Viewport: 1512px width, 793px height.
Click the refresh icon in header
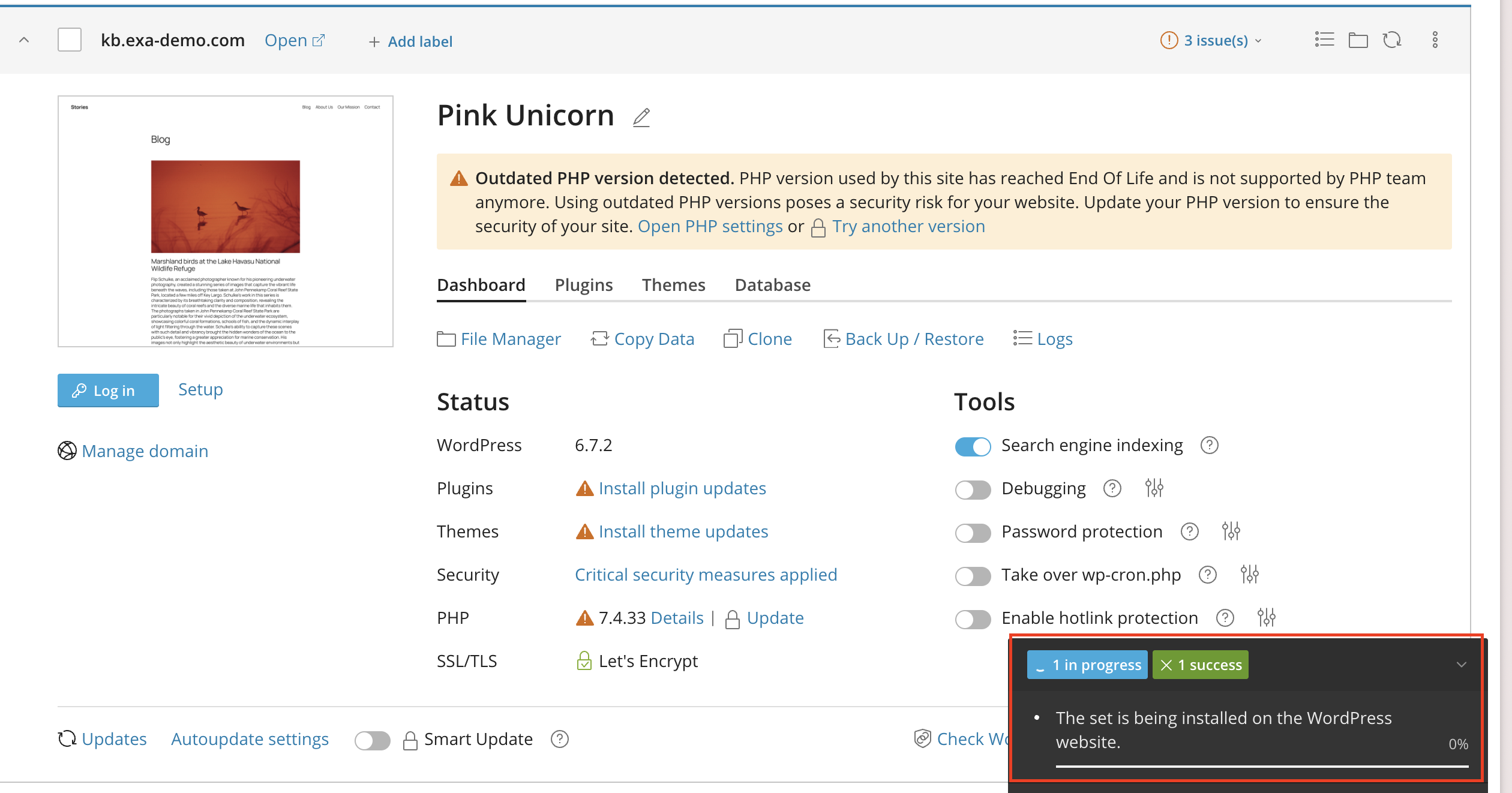(1392, 40)
